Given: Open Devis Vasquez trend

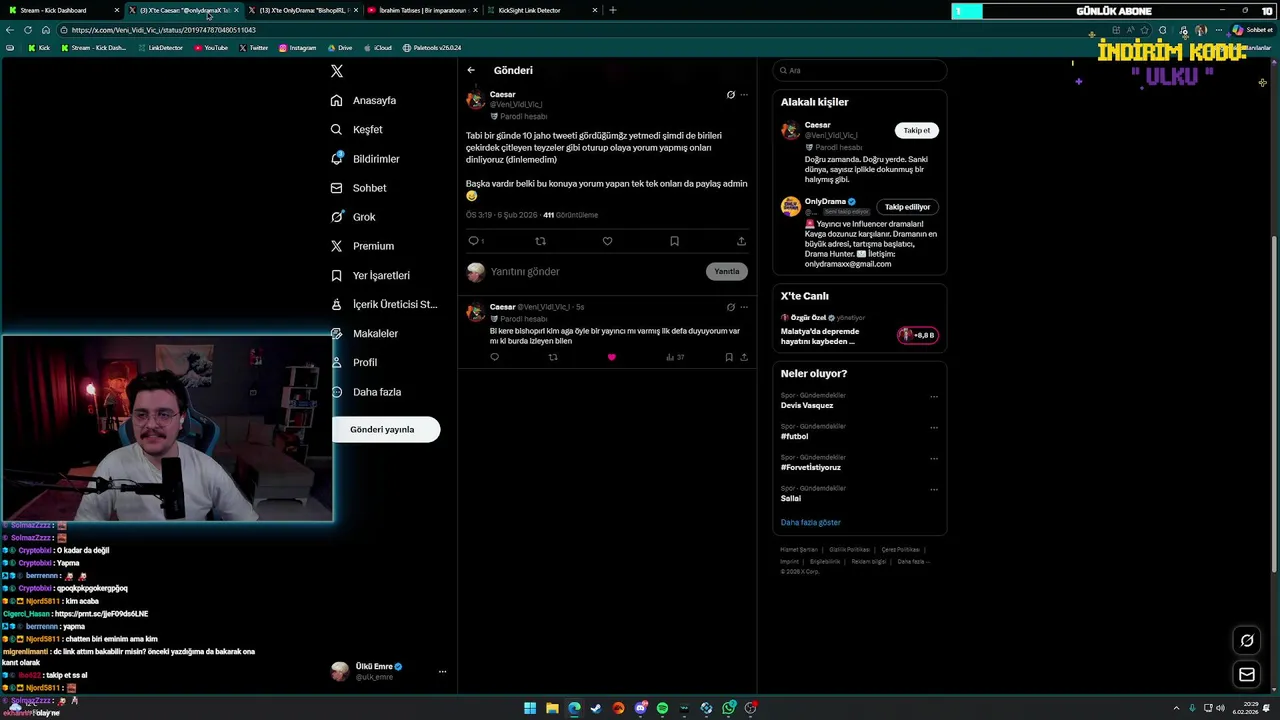Looking at the screenshot, I should 807,405.
